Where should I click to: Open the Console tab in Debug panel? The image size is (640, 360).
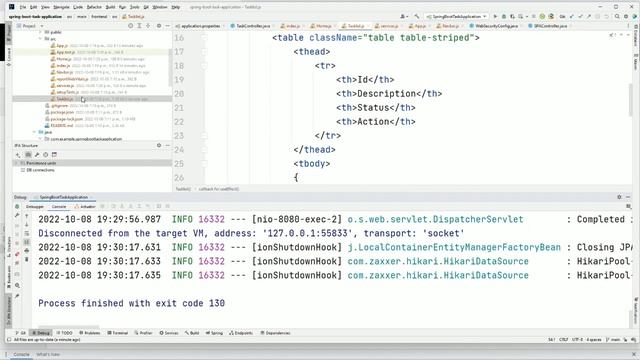[x=59, y=207]
